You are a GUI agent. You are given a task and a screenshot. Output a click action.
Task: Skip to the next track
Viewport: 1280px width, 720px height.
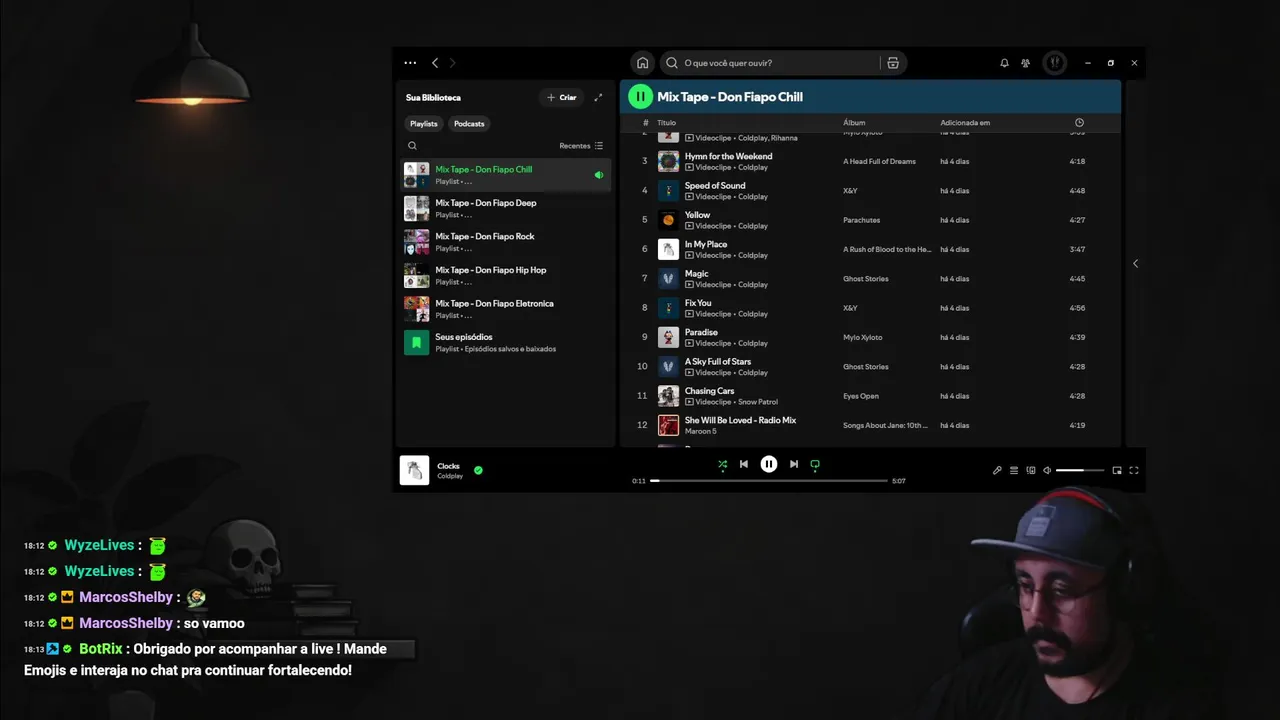point(794,464)
